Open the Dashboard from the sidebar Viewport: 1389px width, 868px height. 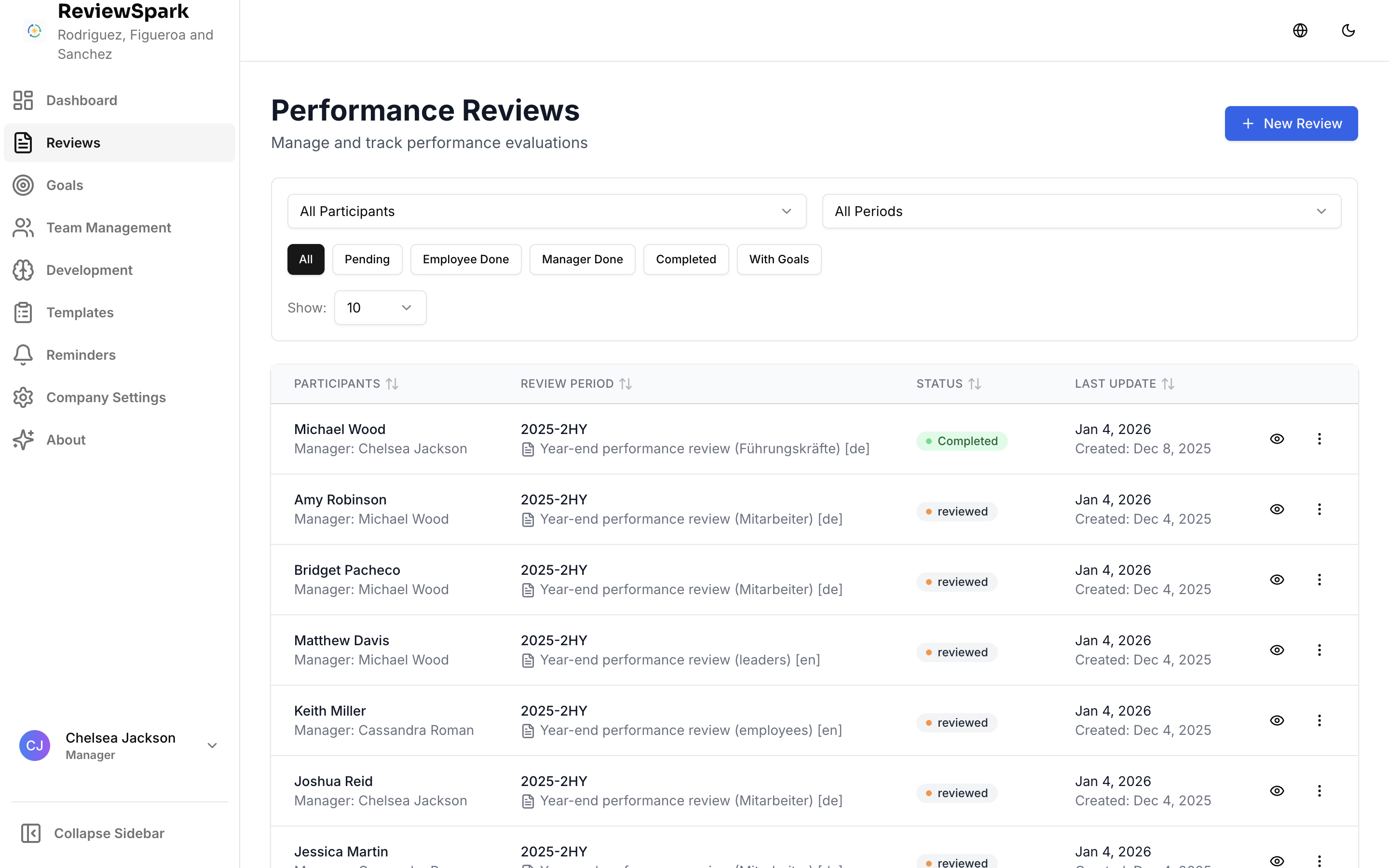[x=23, y=100]
